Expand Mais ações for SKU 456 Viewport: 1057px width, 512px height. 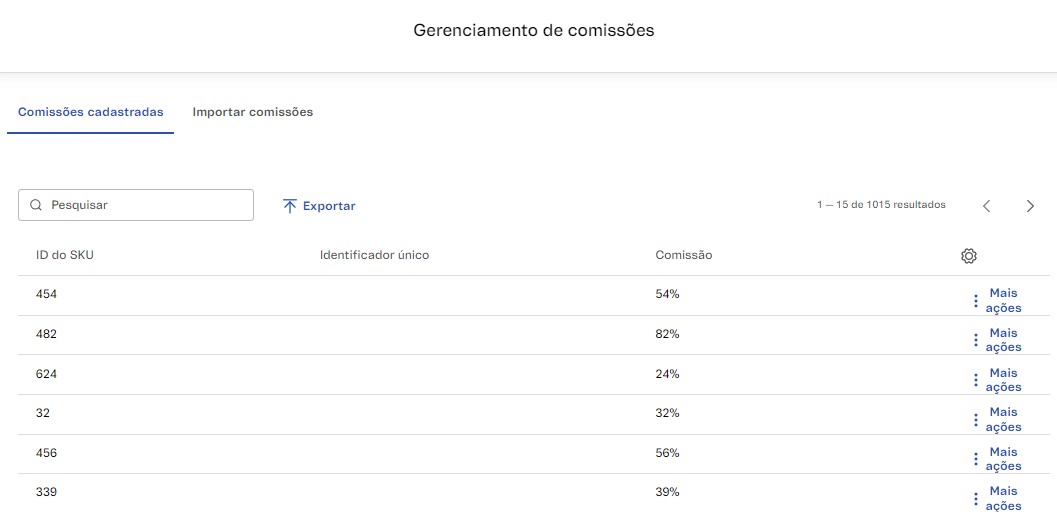click(x=1003, y=459)
